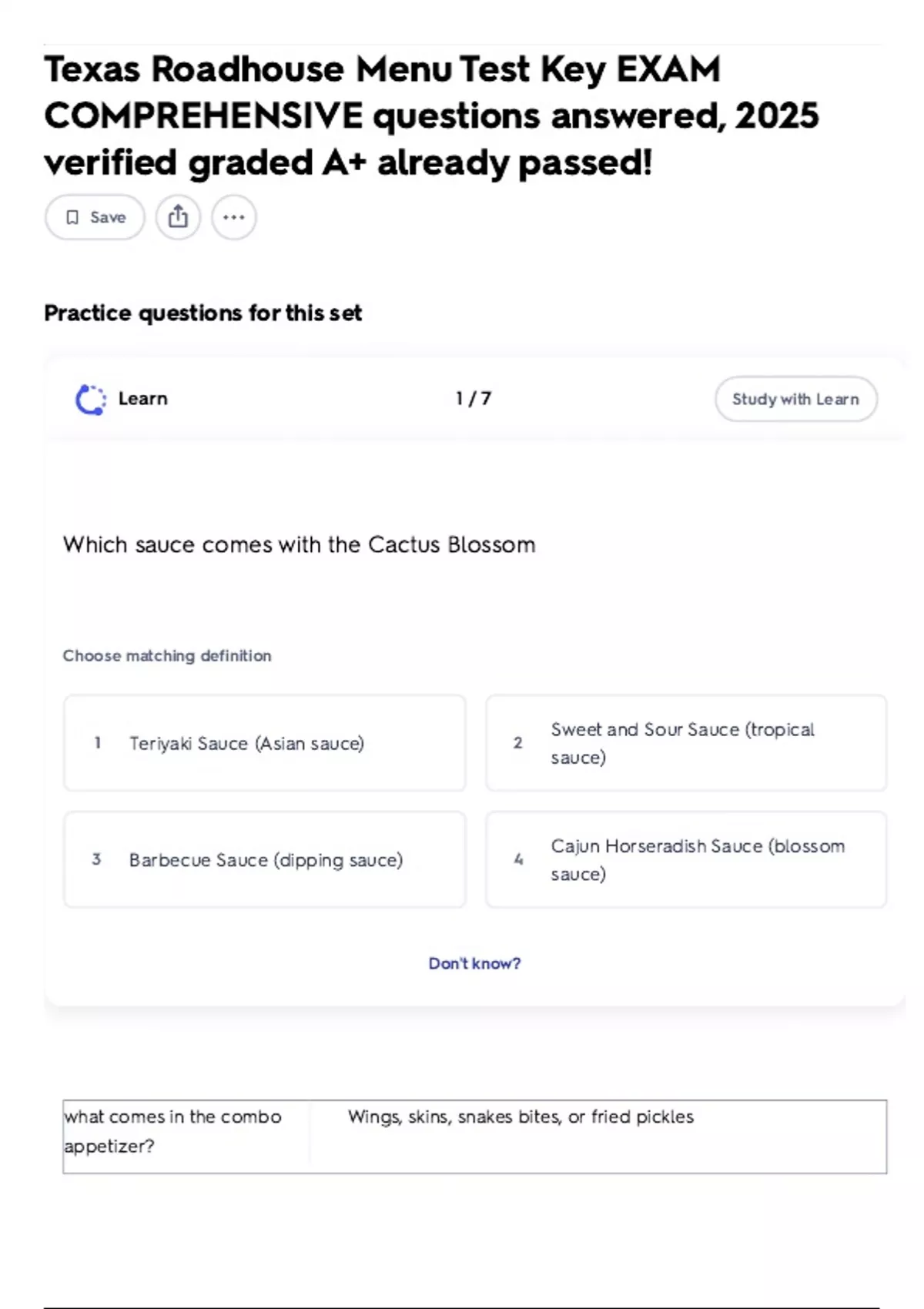Screen dimensions: 924x1309
Task: Click the bookmark icon inside Save
Action: click(72, 218)
